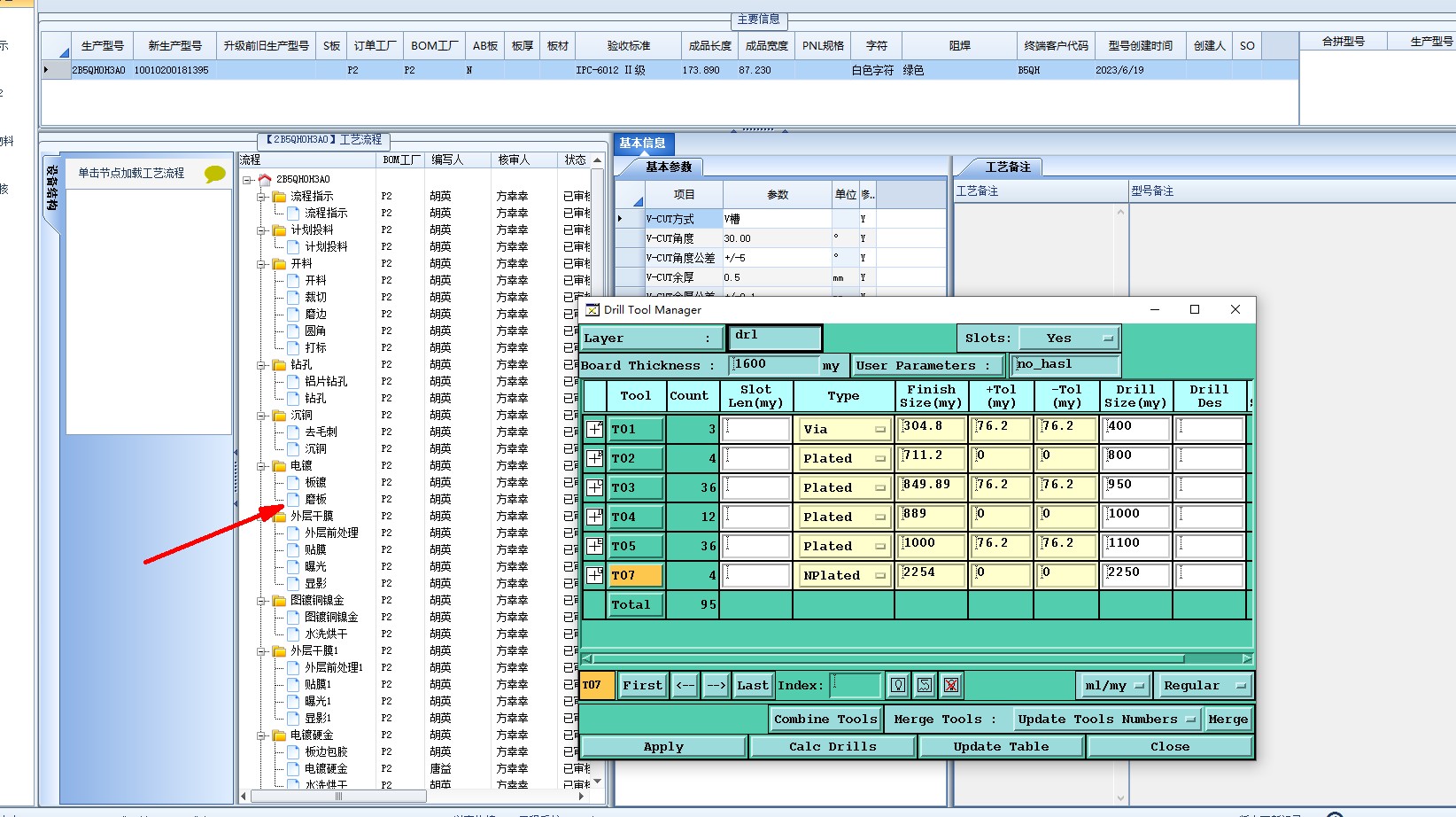This screenshot has width=1456, height=817.
Task: Collapse the 开料 folder node
Action: [x=262, y=264]
